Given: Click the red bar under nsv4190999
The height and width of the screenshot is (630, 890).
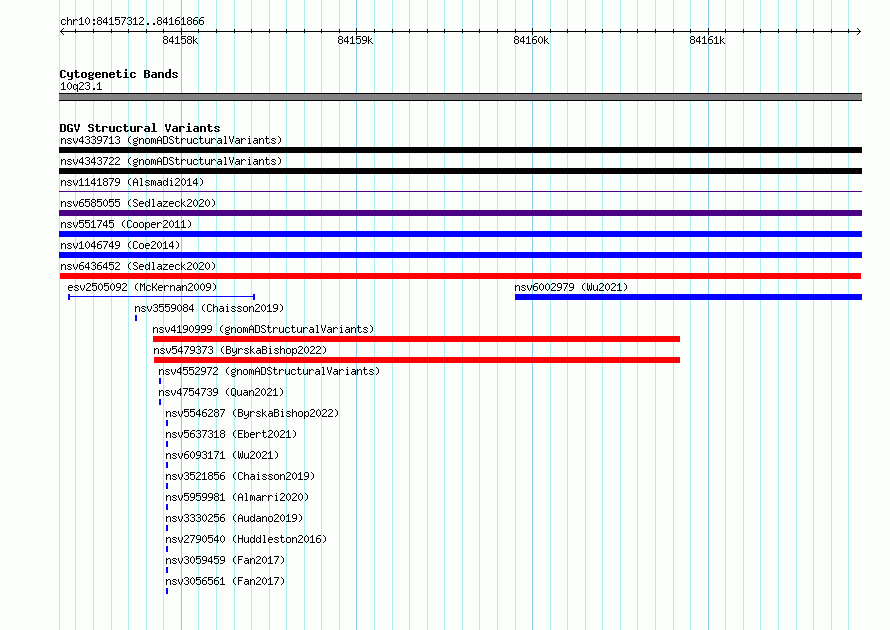Looking at the screenshot, I should tap(416, 339).
